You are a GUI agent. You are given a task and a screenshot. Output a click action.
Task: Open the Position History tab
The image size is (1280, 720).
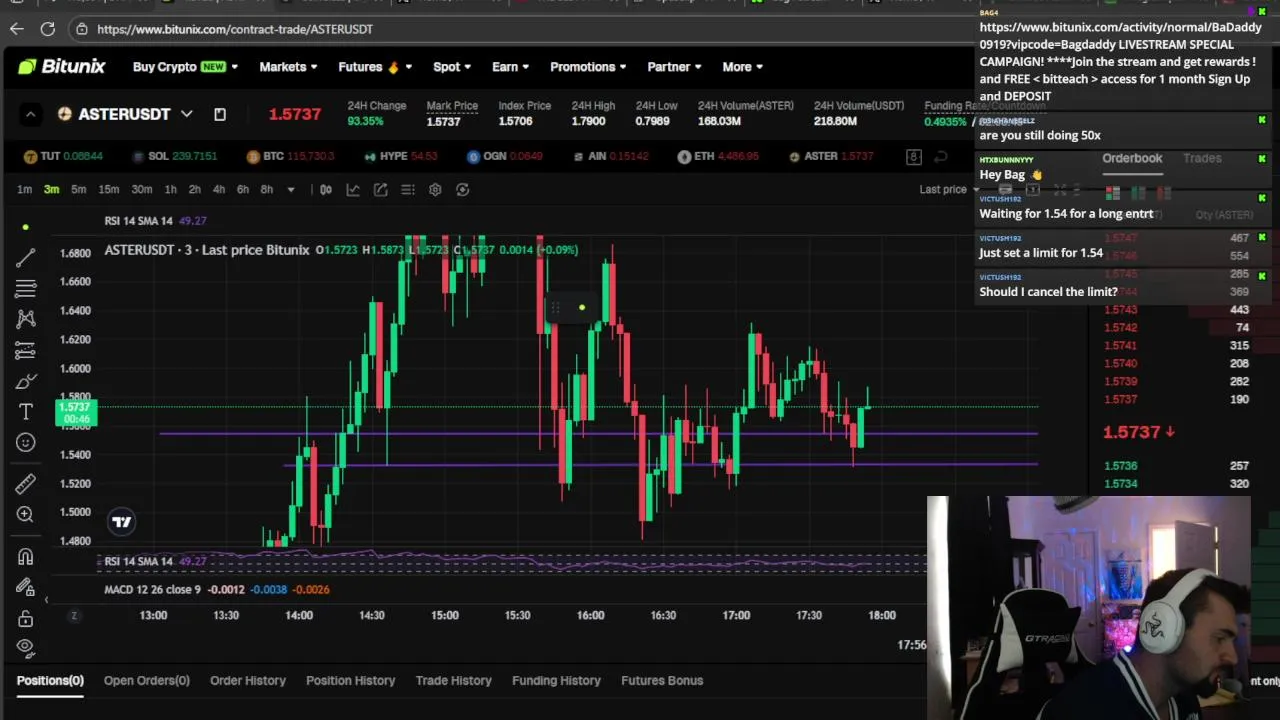point(350,681)
